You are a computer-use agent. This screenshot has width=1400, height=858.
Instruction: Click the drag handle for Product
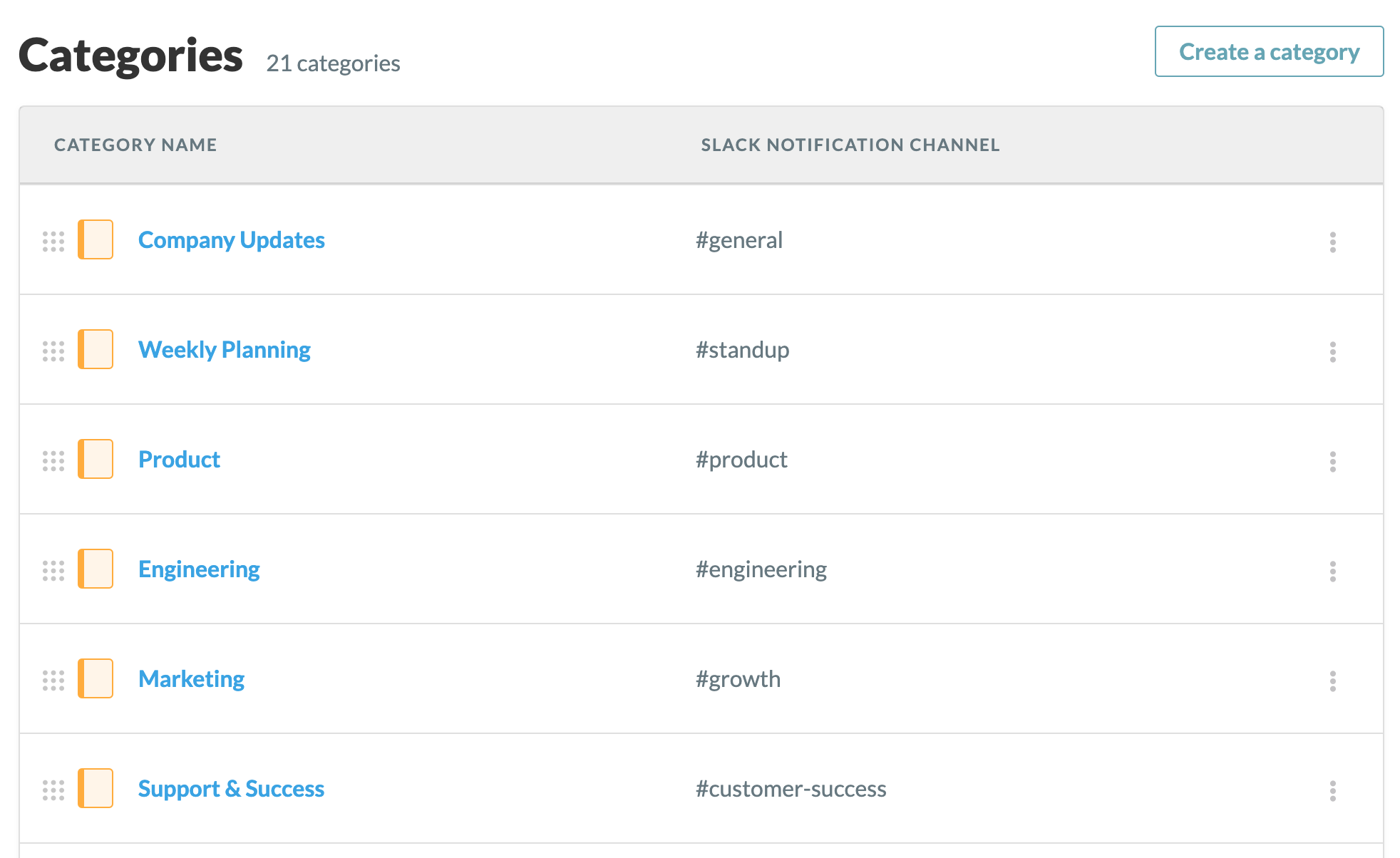click(53, 461)
